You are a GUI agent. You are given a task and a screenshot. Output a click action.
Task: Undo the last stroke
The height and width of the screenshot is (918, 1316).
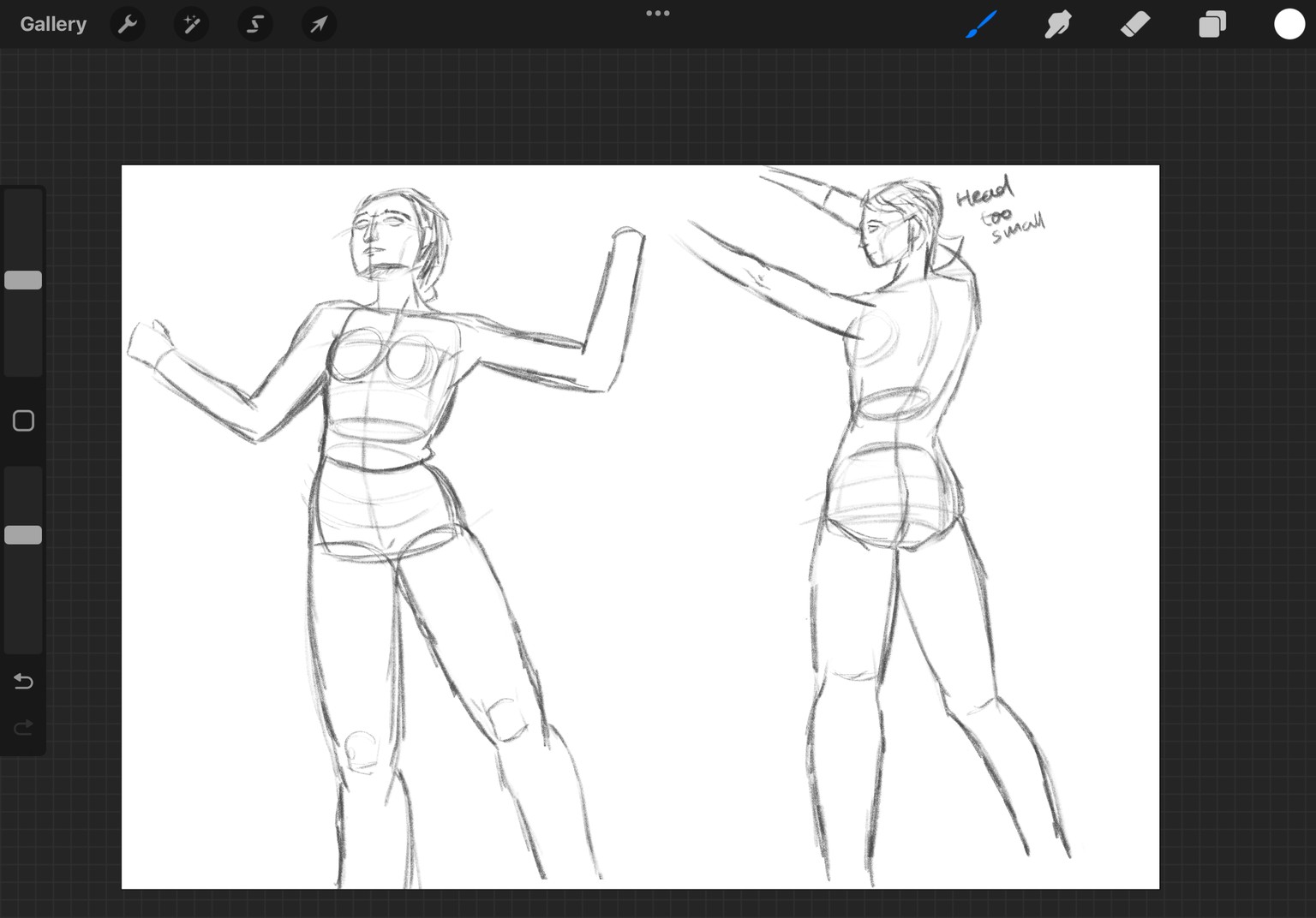pos(23,682)
